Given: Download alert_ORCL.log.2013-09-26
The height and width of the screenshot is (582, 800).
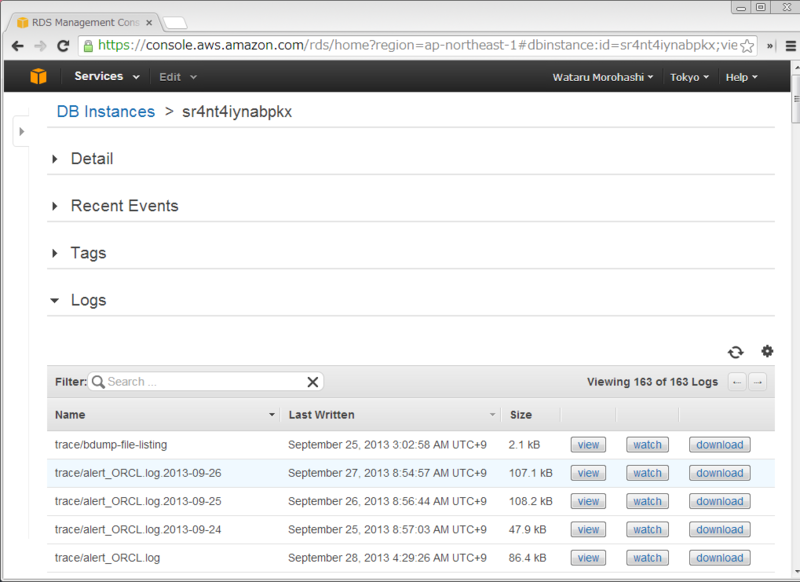Looking at the screenshot, I should coord(720,473).
